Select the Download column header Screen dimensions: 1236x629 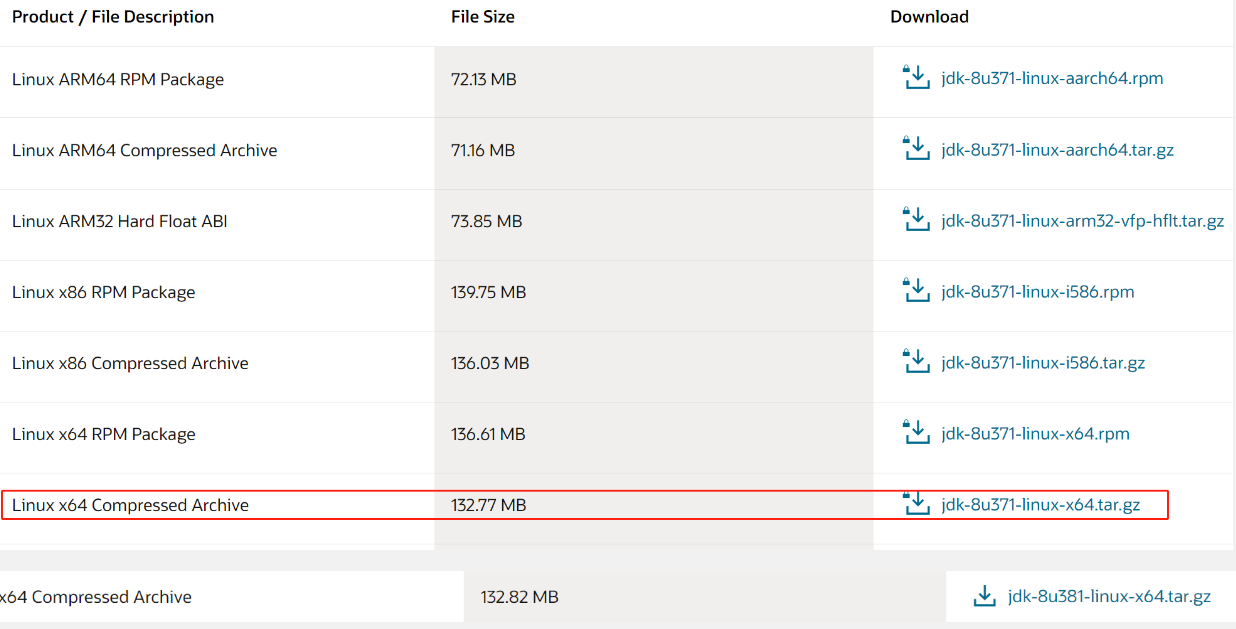click(x=930, y=16)
